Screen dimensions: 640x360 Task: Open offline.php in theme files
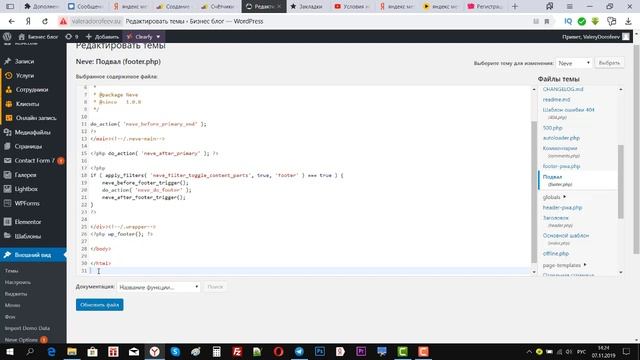tap(556, 253)
